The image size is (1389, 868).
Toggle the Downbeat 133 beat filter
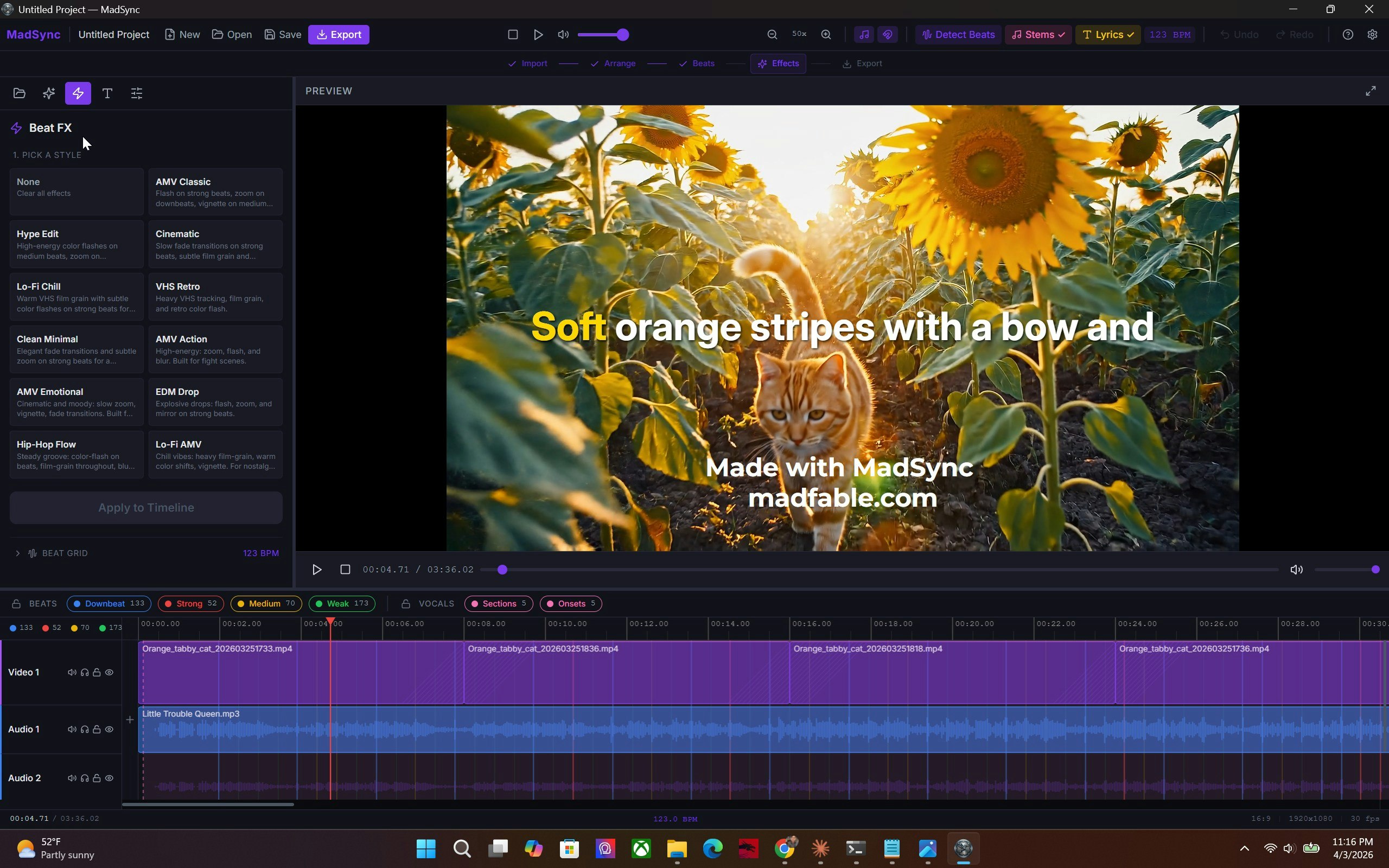109,603
